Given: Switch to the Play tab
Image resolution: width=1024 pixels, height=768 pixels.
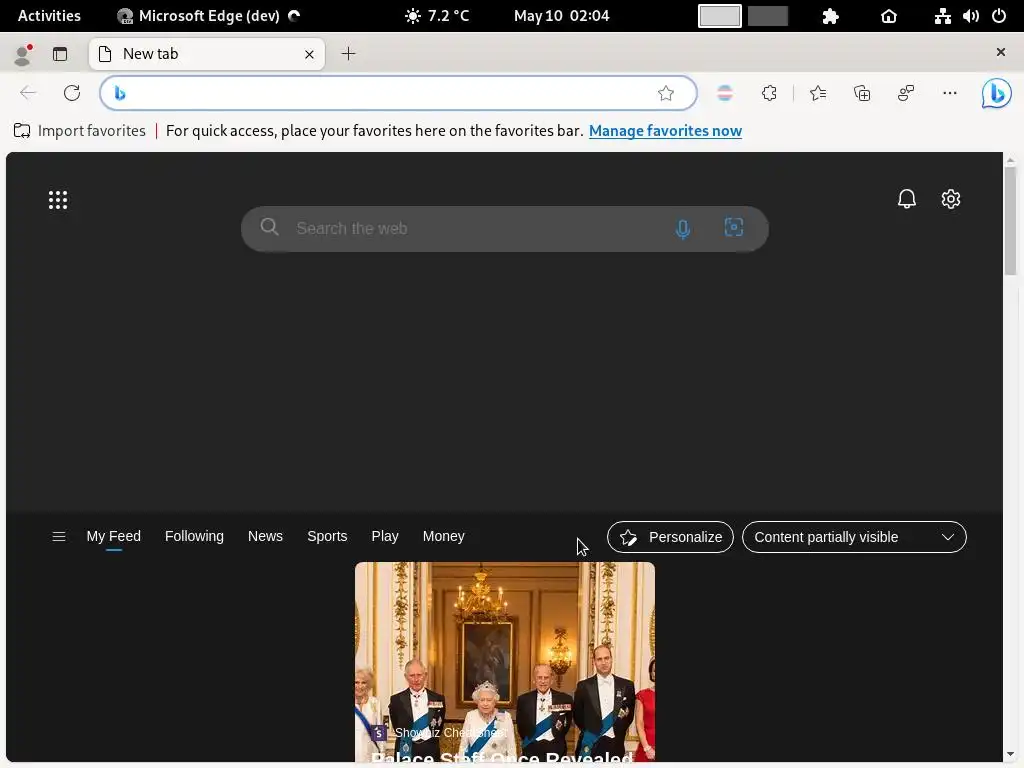Looking at the screenshot, I should tap(385, 536).
